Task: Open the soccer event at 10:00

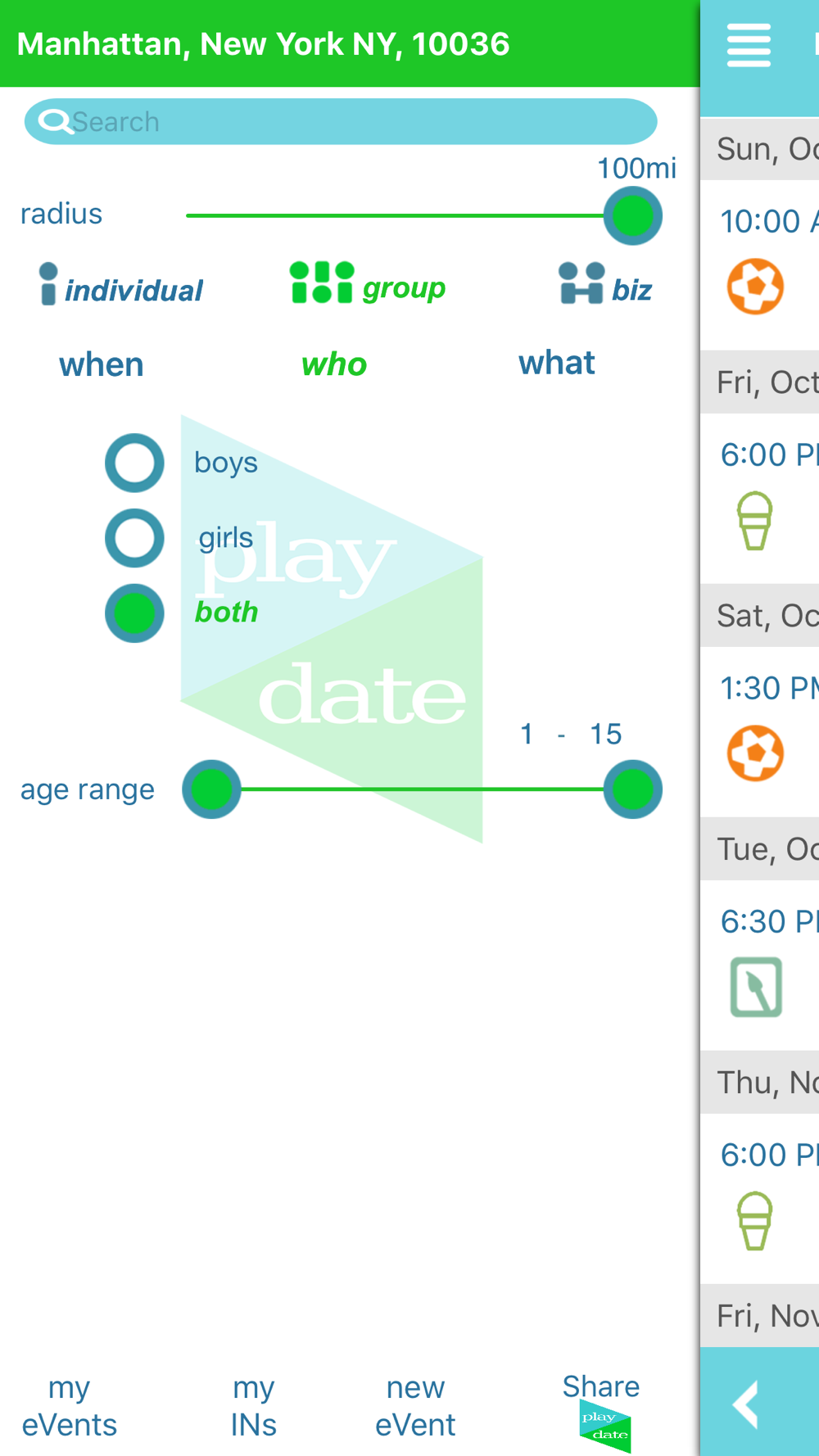Action: coord(755,287)
